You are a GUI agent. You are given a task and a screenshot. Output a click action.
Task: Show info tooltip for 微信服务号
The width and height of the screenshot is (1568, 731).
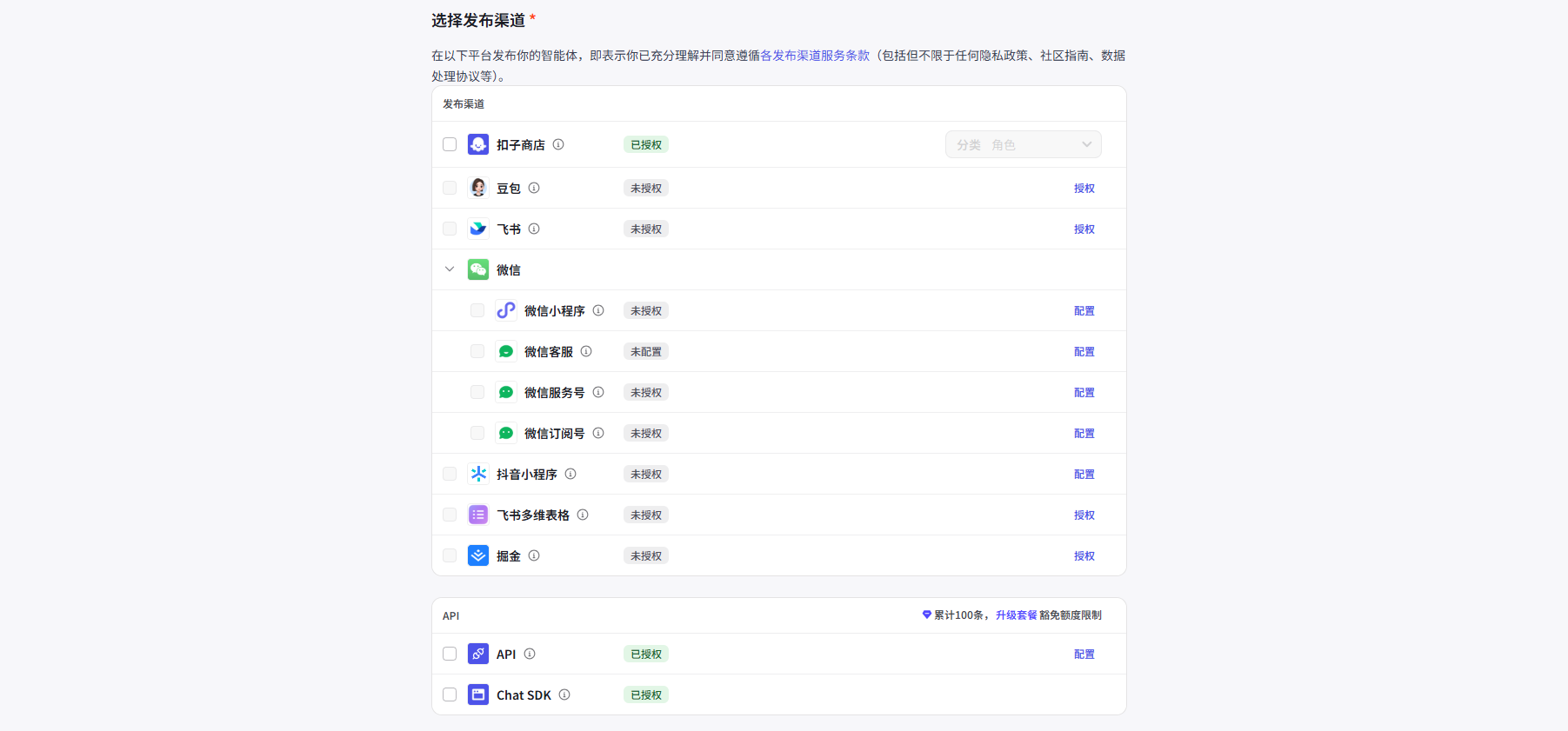[x=598, y=392]
